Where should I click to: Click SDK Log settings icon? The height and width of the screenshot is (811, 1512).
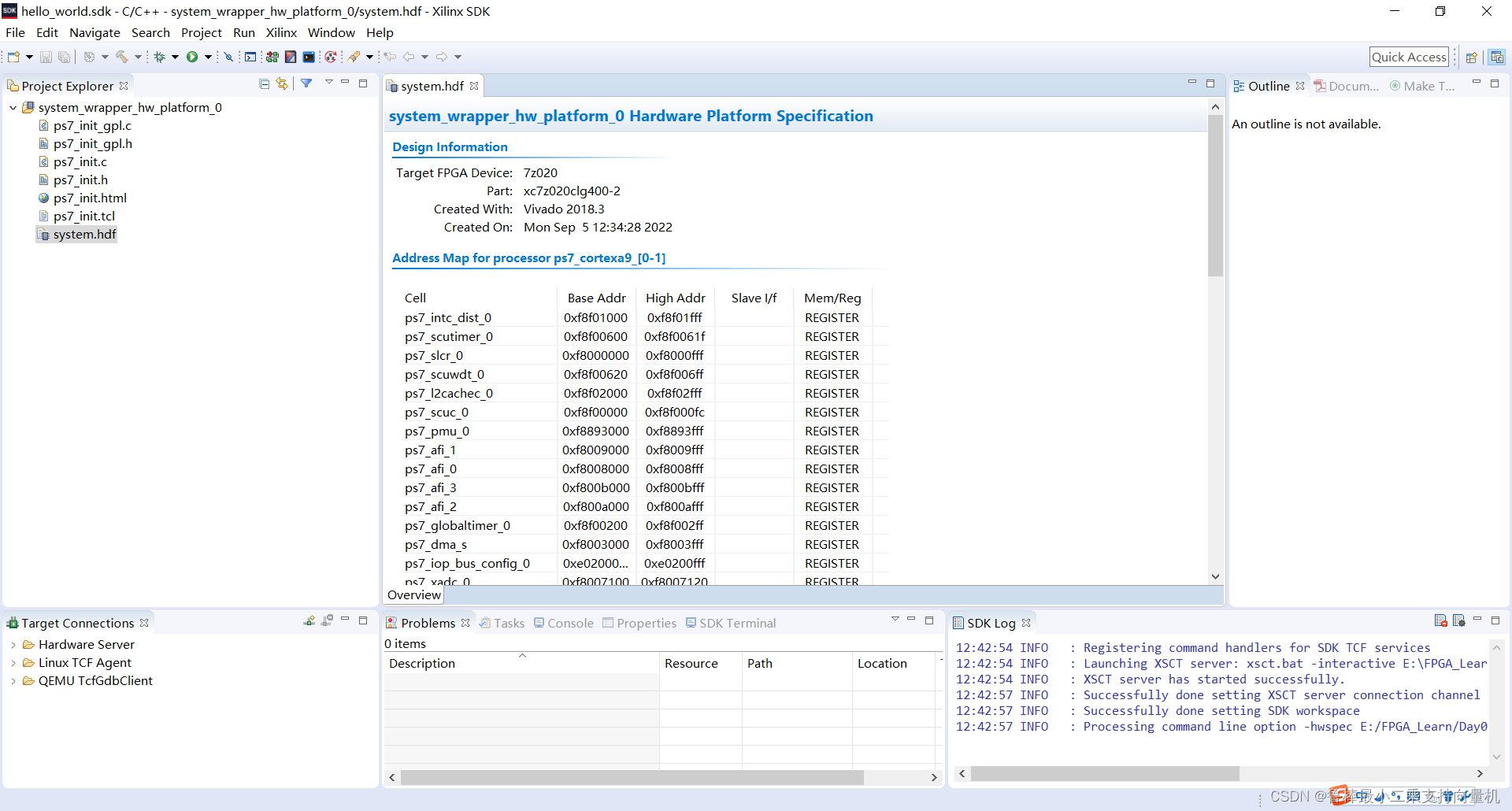coord(1458,620)
